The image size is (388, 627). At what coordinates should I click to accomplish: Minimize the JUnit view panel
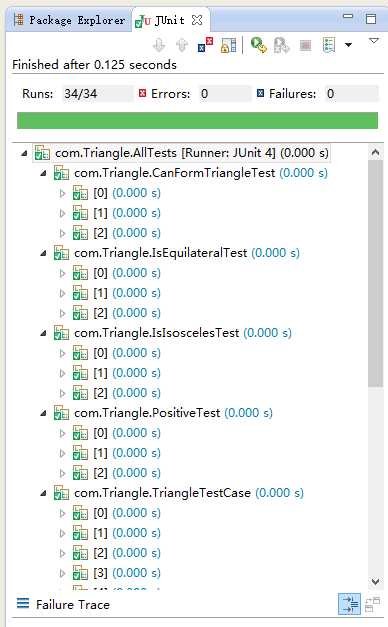(x=348, y=16)
